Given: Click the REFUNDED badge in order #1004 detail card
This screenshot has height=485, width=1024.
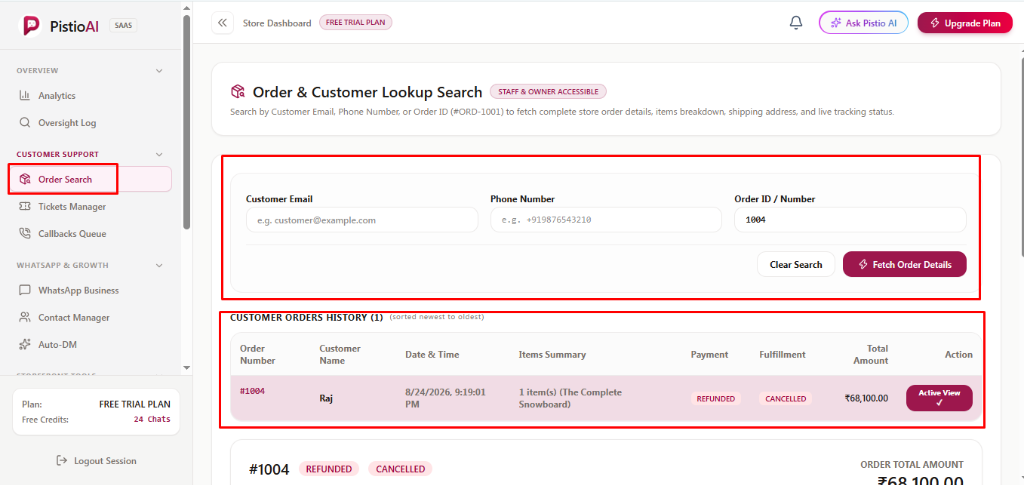Looking at the screenshot, I should [329, 469].
